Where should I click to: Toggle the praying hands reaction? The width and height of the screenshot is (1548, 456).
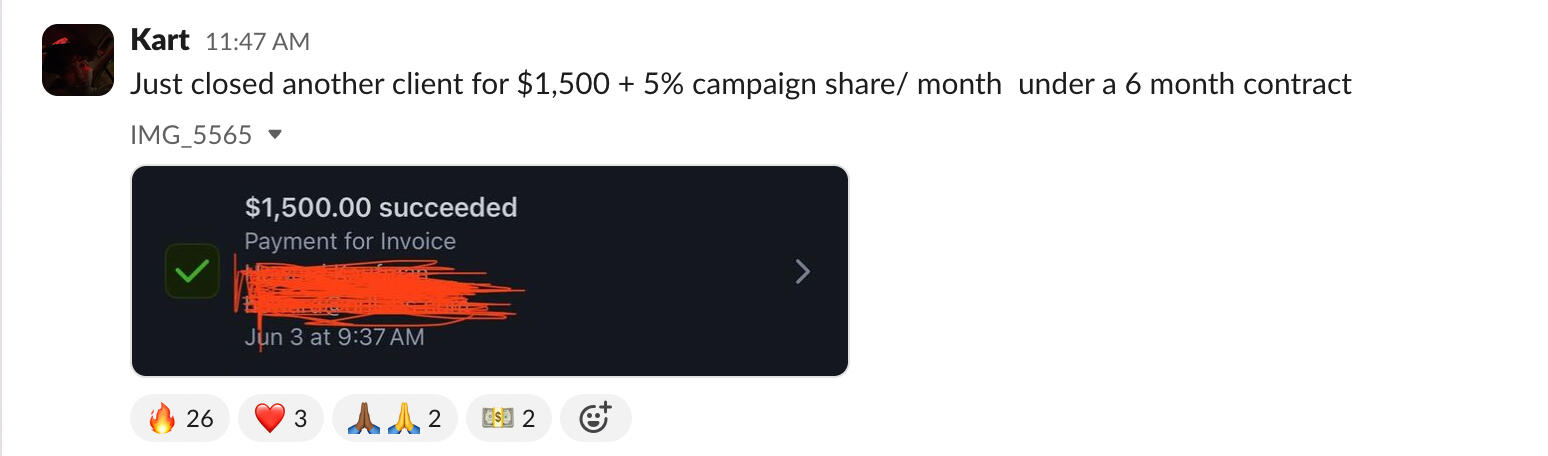tap(394, 418)
